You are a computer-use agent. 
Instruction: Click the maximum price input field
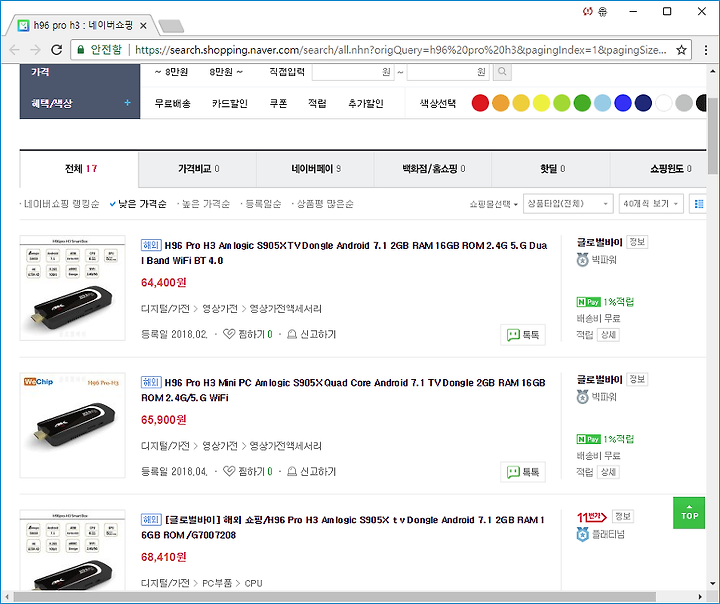click(x=448, y=72)
